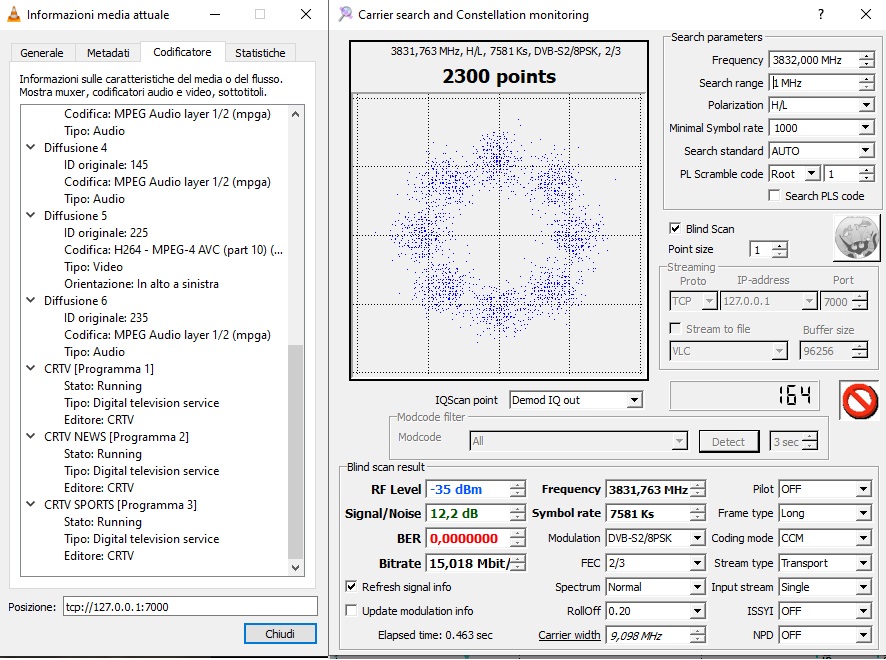The height and width of the screenshot is (660, 886).
Task: Click the PL Scramble code number stepper
Action: [866, 173]
